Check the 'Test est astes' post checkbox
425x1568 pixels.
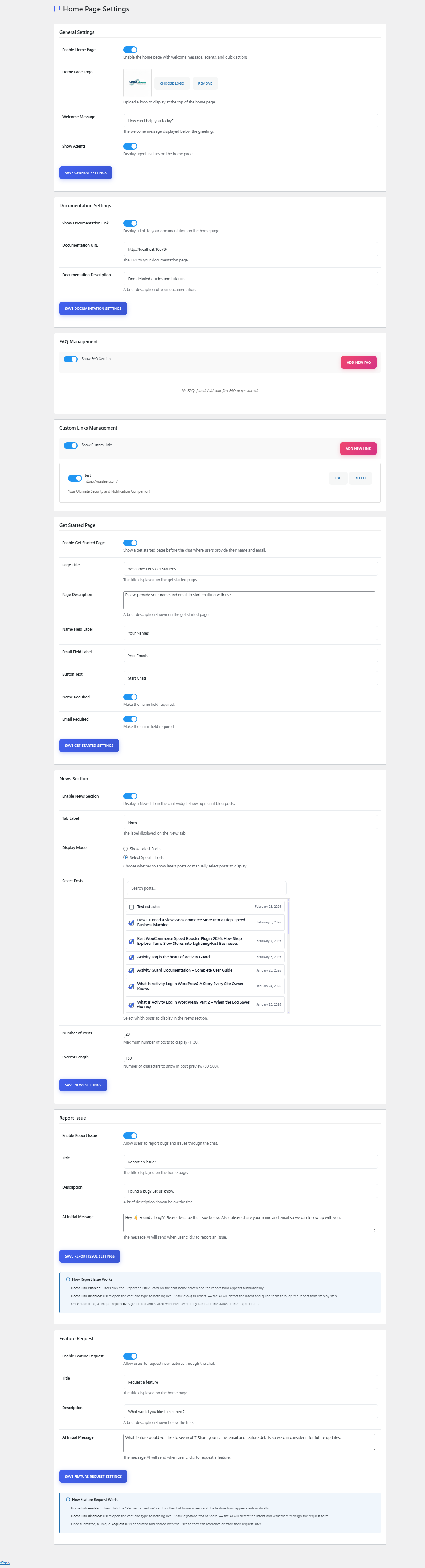pos(132,907)
